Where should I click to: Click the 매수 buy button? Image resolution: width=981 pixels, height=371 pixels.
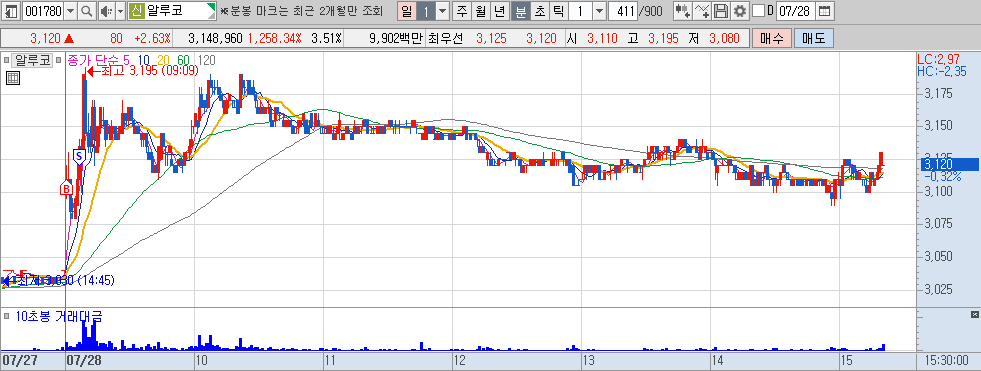771,38
